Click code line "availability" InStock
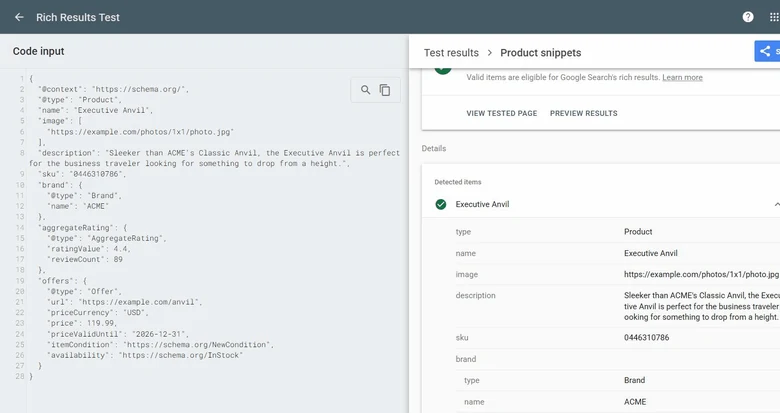780x413 pixels. tap(145, 355)
